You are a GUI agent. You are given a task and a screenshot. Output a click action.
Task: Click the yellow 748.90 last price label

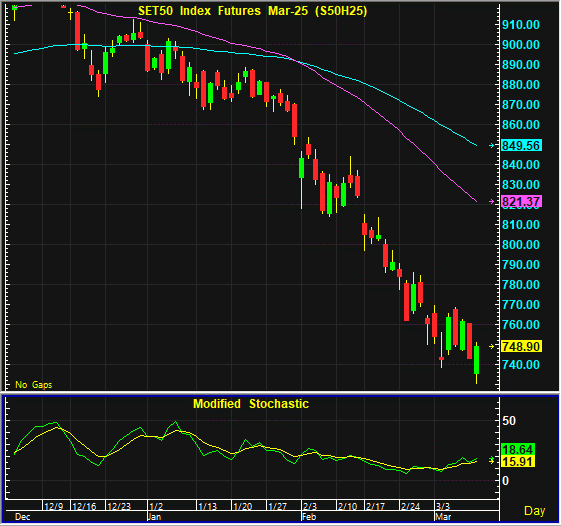[x=521, y=346]
